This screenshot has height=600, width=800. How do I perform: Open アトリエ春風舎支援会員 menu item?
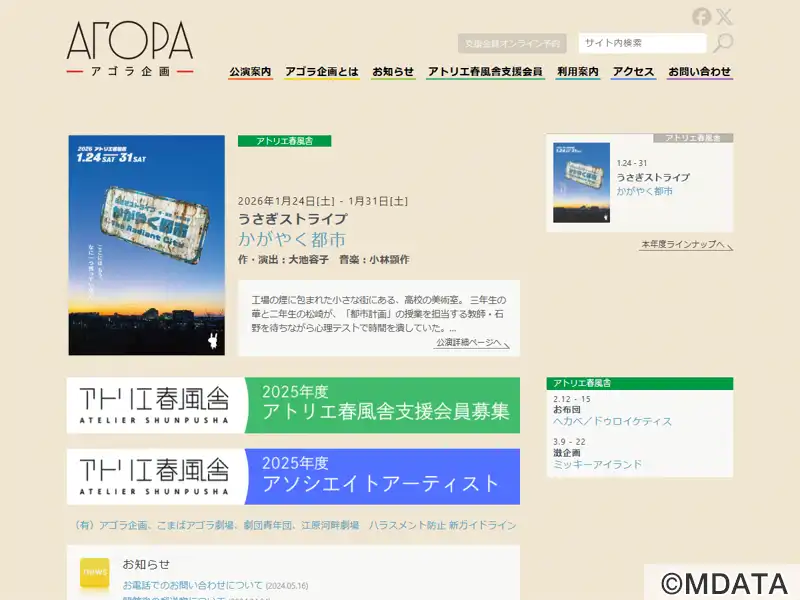coord(485,72)
